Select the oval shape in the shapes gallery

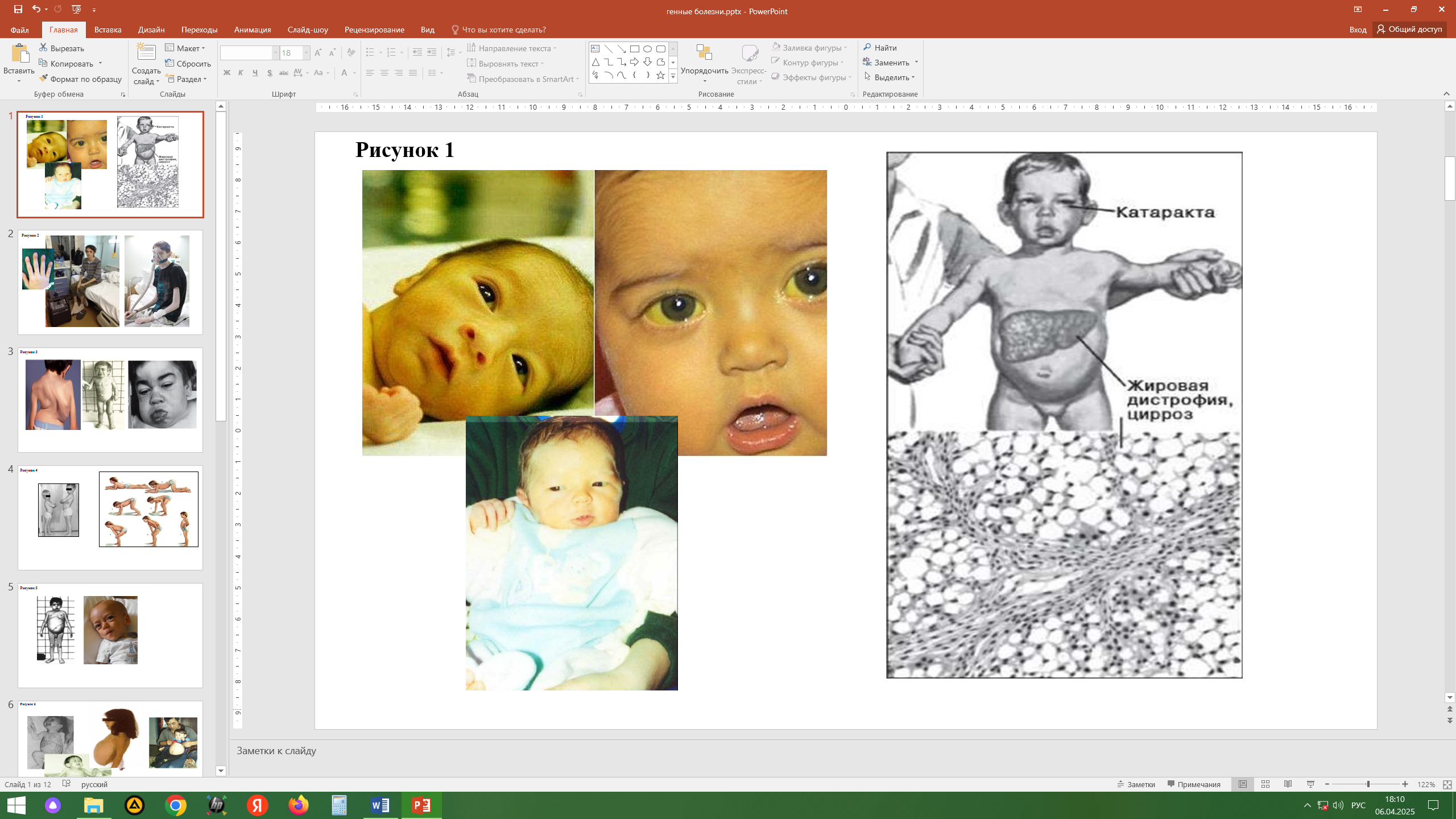(647, 49)
